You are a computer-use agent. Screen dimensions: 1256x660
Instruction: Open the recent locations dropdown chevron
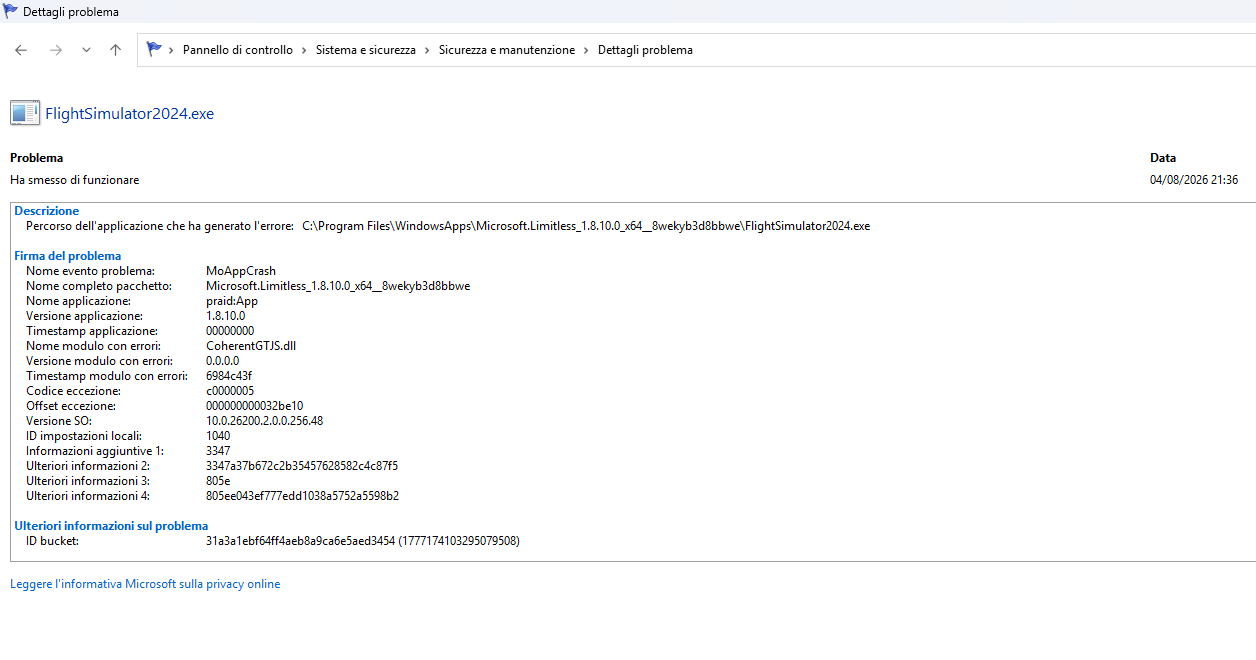[86, 50]
